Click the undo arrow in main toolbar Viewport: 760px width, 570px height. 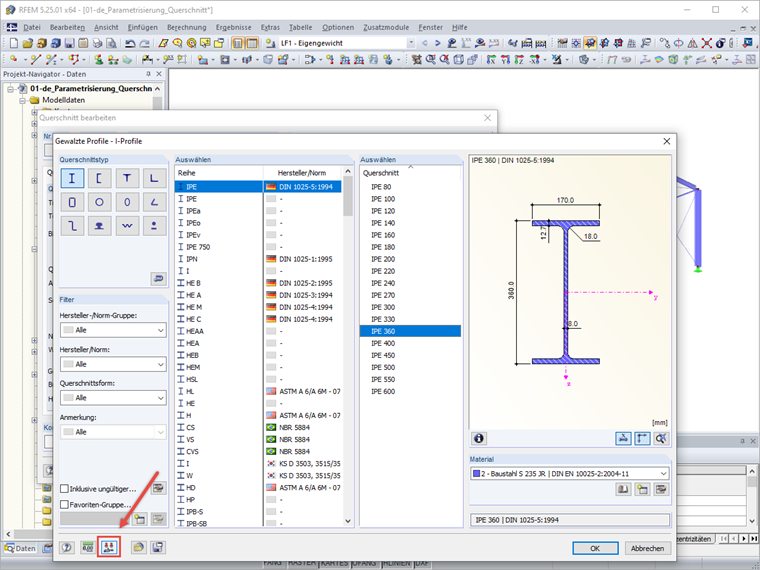point(130,43)
